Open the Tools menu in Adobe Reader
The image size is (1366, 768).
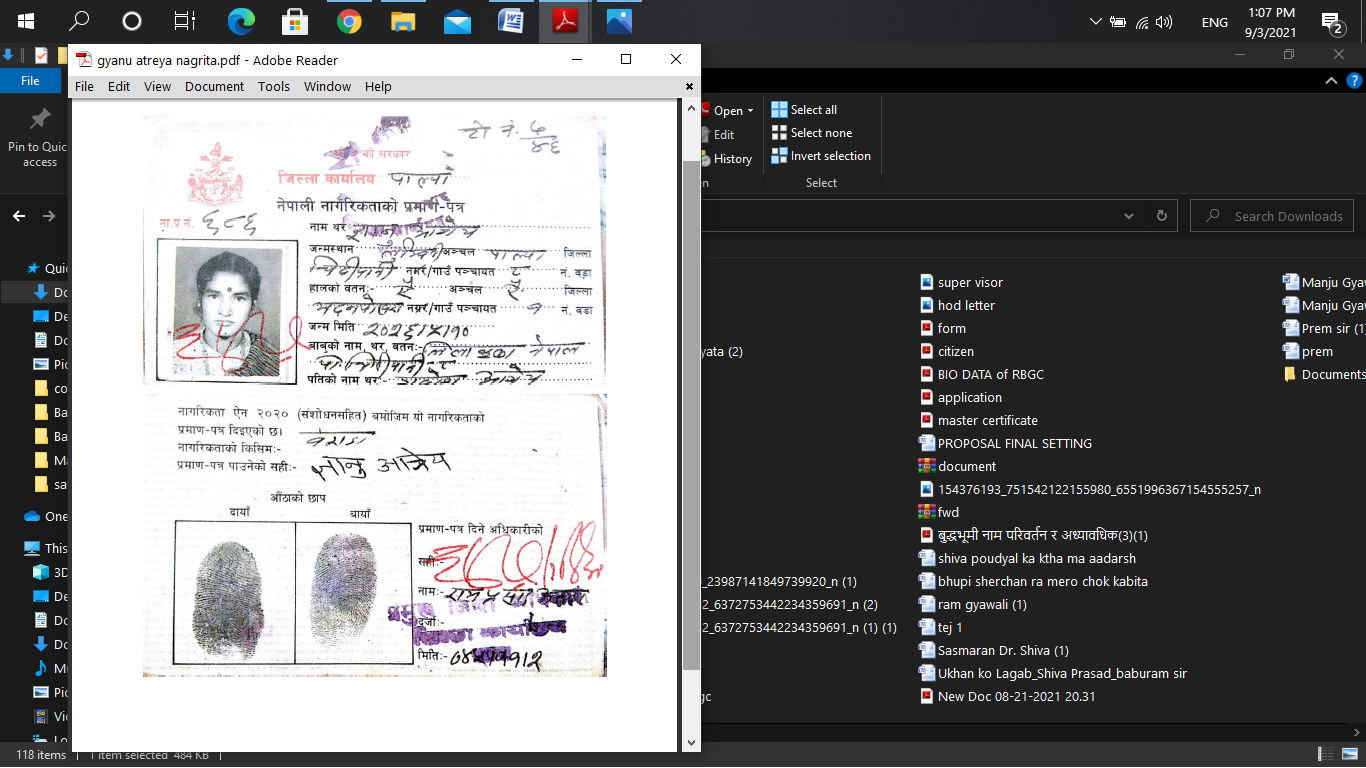point(273,87)
